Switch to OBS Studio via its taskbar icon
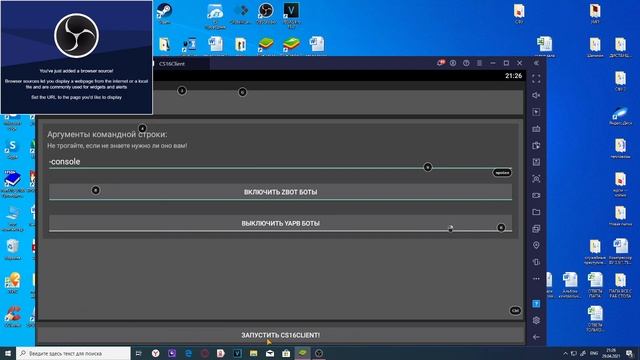This screenshot has height=360, width=640. click(319, 353)
